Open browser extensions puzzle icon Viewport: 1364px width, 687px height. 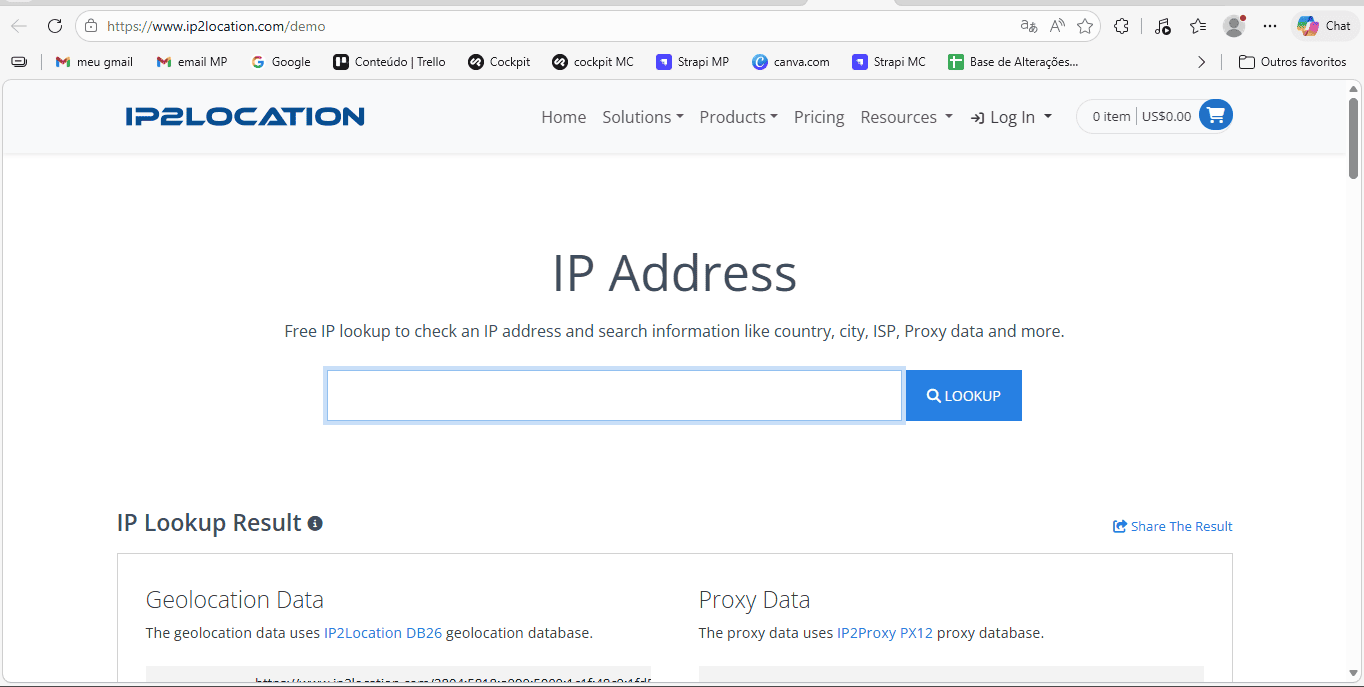coord(1122,26)
